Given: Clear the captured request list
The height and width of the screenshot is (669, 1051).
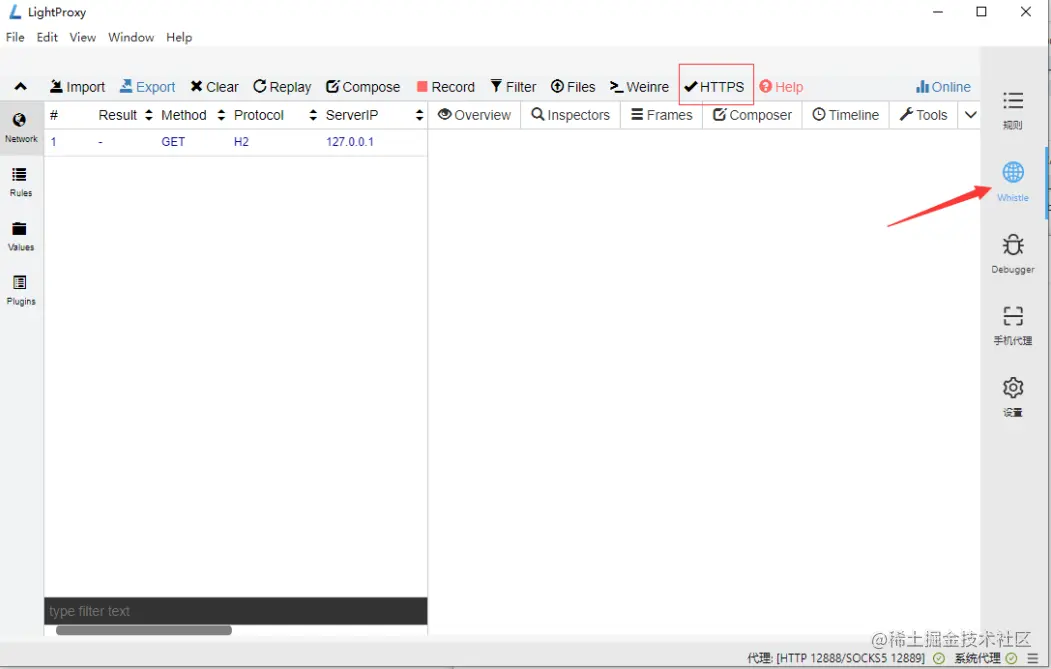Looking at the screenshot, I should [x=214, y=87].
